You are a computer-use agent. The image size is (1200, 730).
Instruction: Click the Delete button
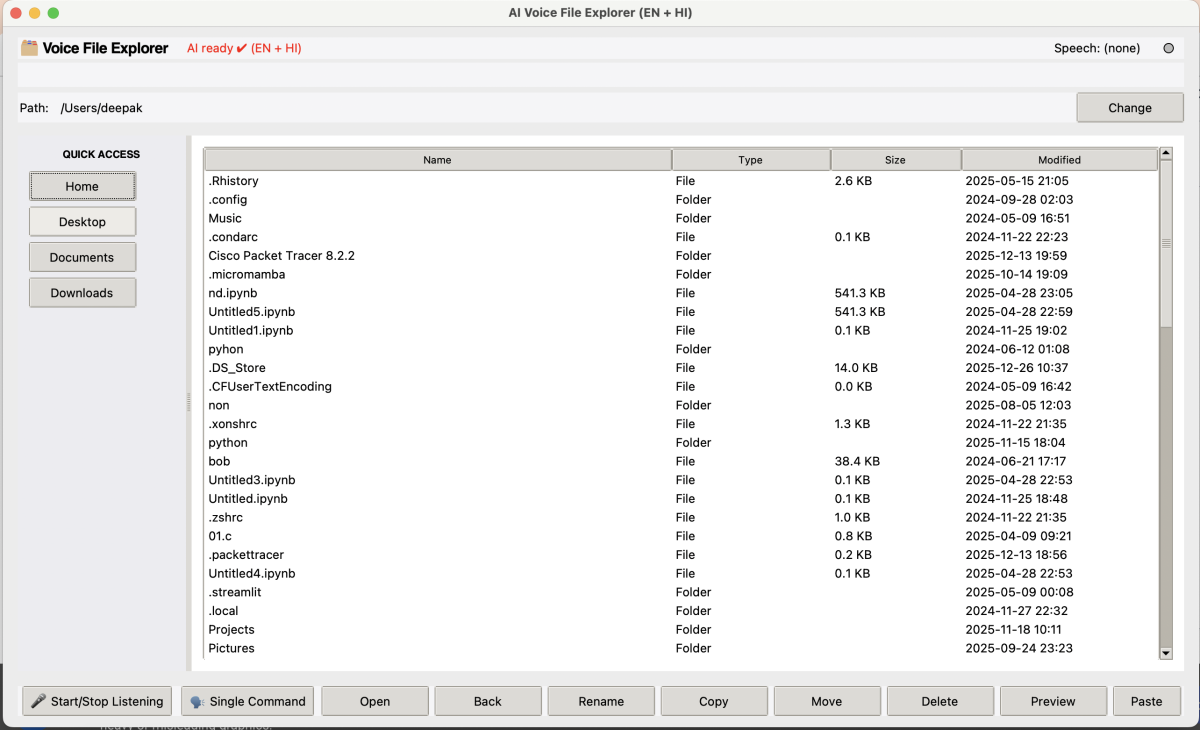coord(939,701)
